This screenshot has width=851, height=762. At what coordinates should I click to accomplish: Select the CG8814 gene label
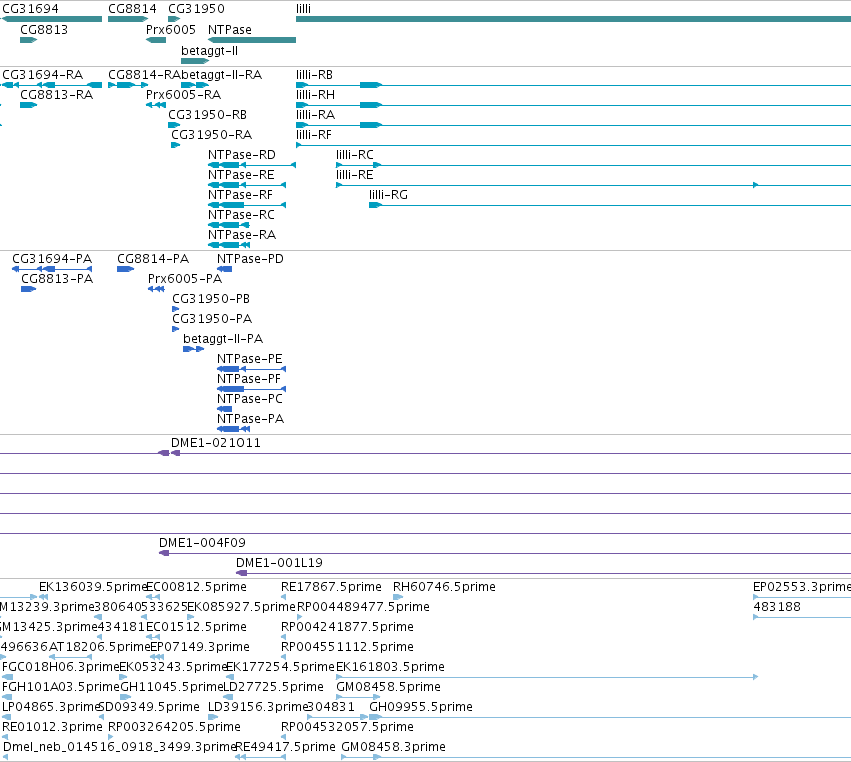tap(132, 9)
